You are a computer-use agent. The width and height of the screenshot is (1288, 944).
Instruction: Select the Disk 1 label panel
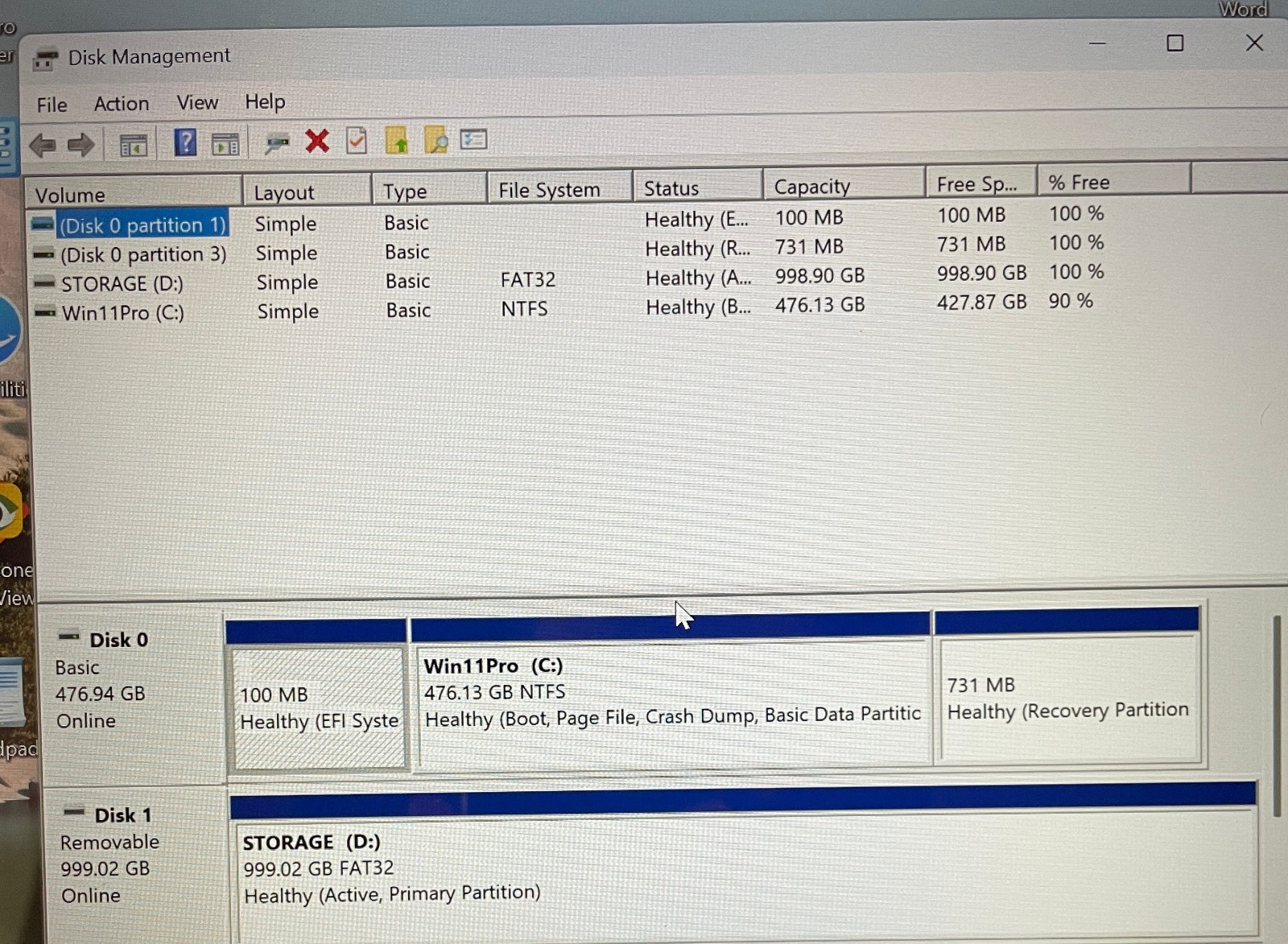pos(137,865)
